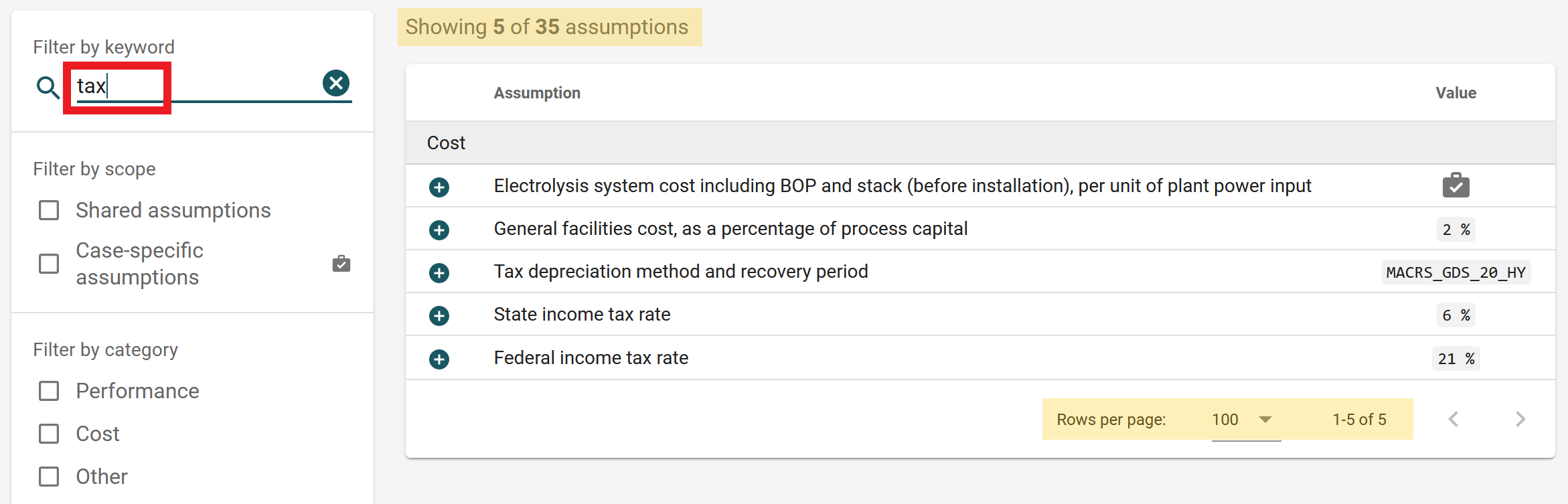The image size is (1568, 504).
Task: Expand the Tax depreciation method row
Action: pyautogui.click(x=439, y=273)
